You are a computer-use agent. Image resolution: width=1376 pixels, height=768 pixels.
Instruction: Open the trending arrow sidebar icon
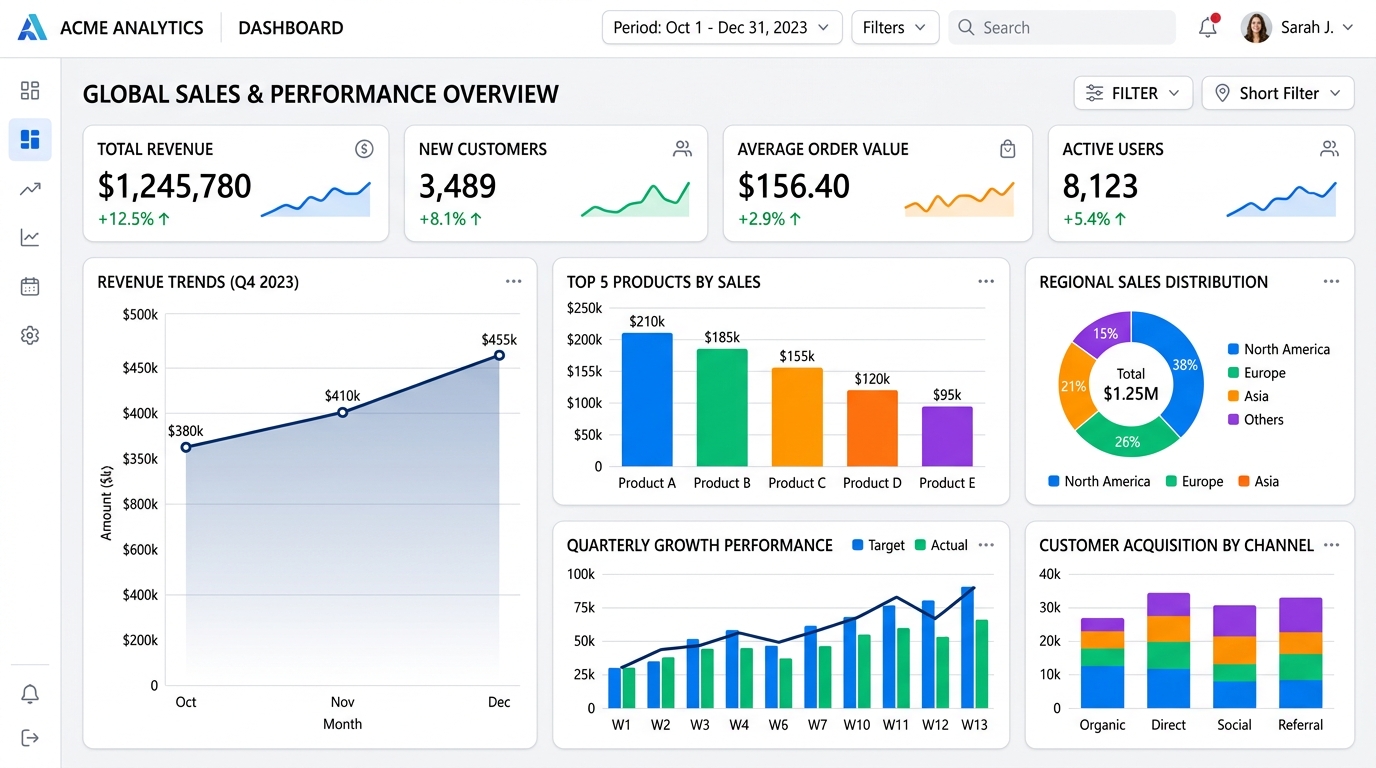pyautogui.click(x=30, y=188)
